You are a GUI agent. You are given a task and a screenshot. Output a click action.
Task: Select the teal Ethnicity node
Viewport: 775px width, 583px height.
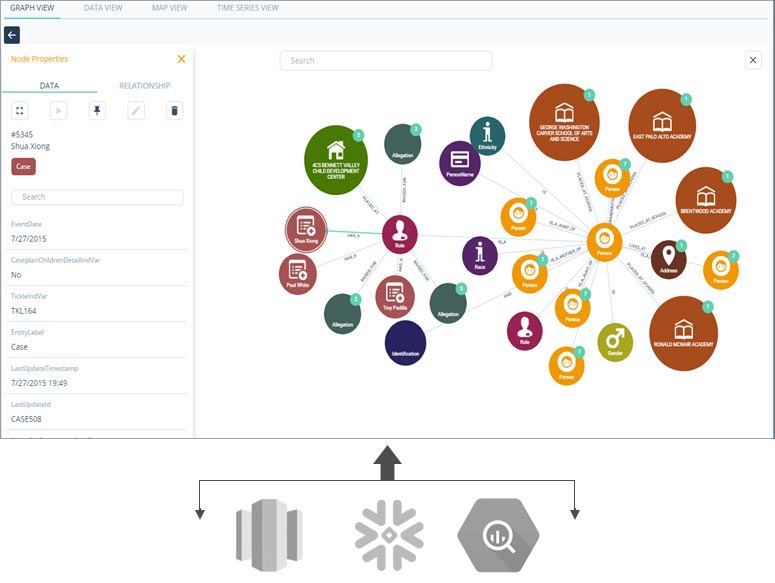coord(487,136)
